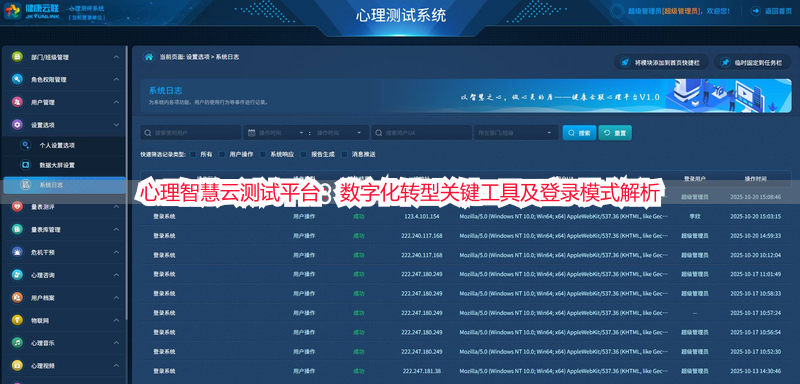Collapse 设置选项 using its chevron
The width and height of the screenshot is (800, 384).
(x=116, y=124)
